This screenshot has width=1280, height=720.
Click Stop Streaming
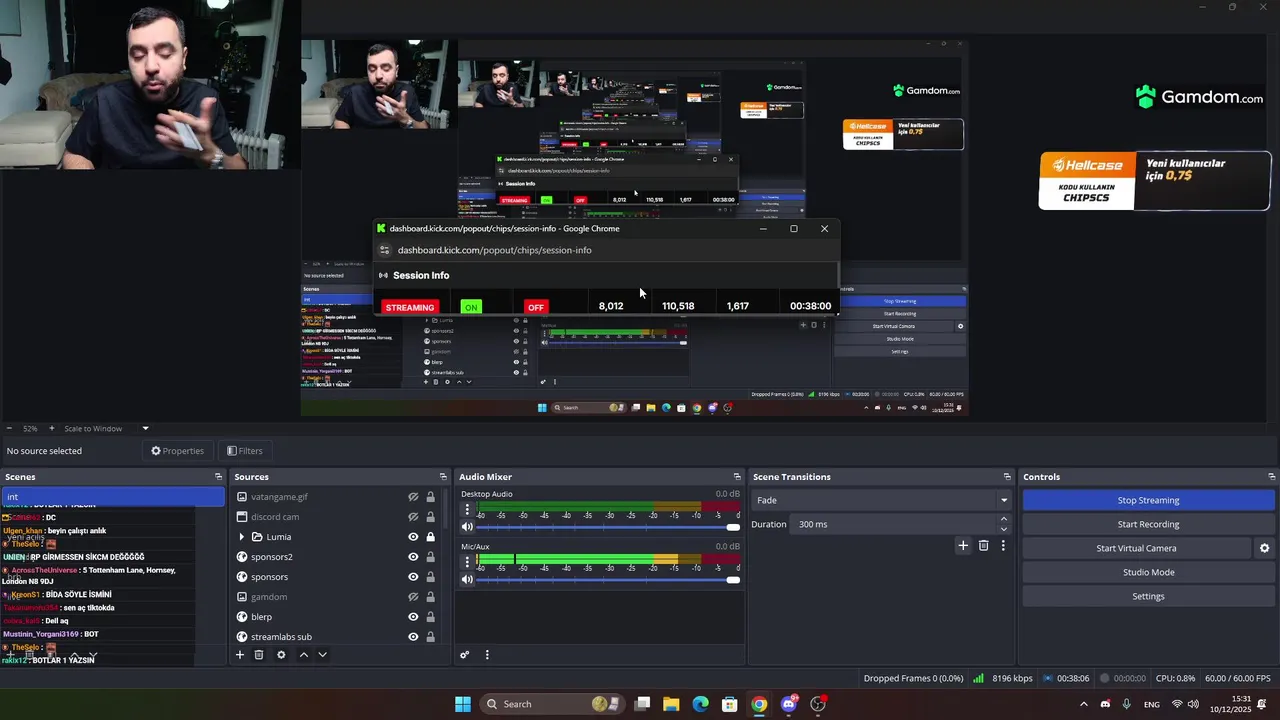1148,500
